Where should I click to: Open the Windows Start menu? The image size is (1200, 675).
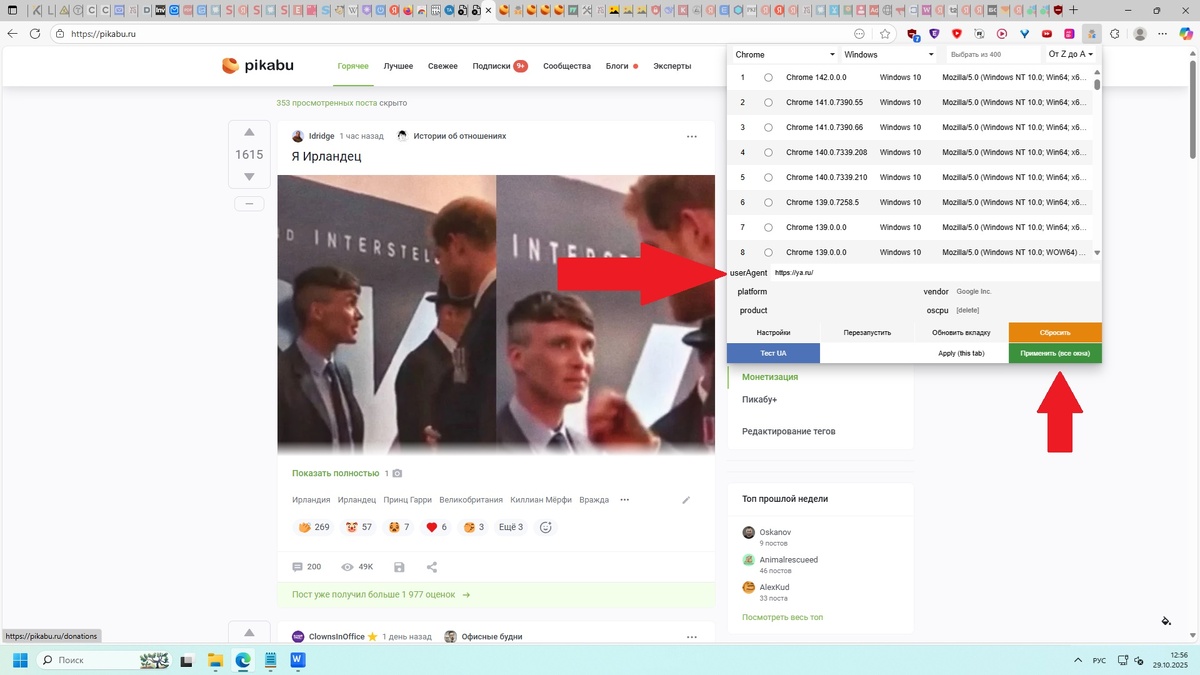click(20, 660)
